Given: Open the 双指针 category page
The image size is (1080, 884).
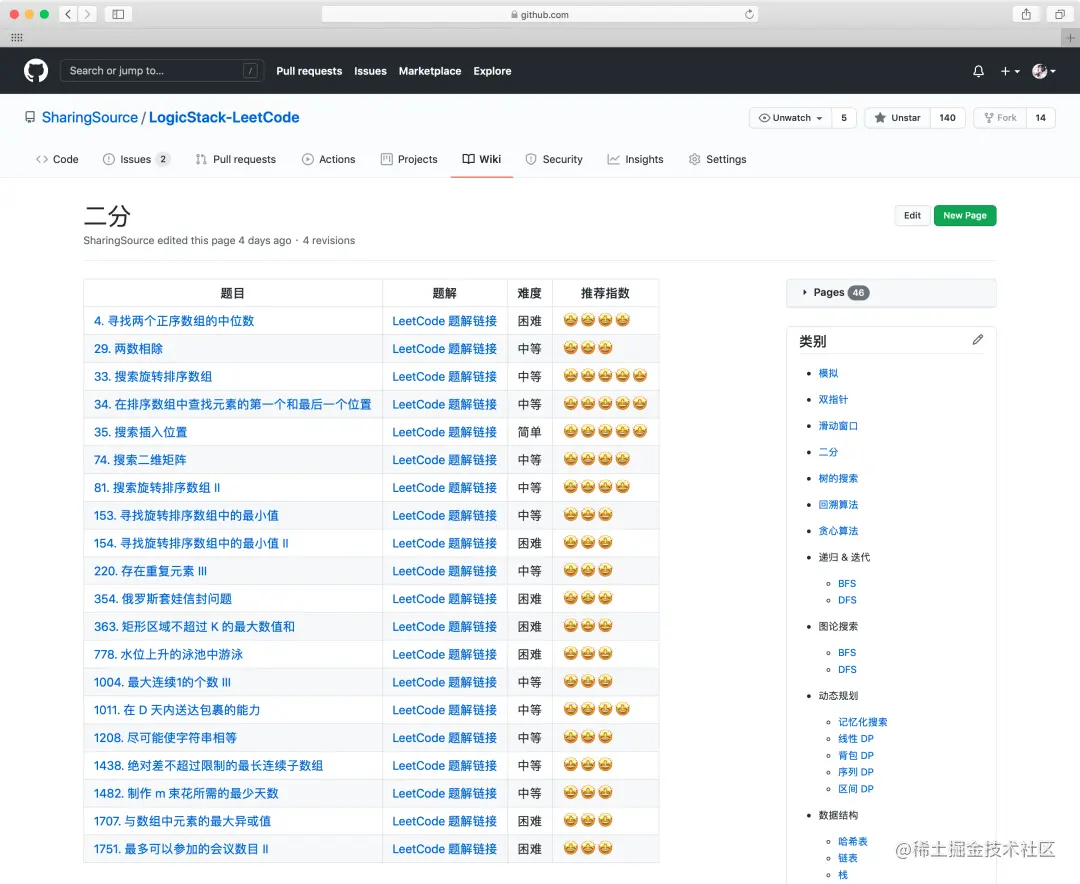Looking at the screenshot, I should [x=833, y=399].
